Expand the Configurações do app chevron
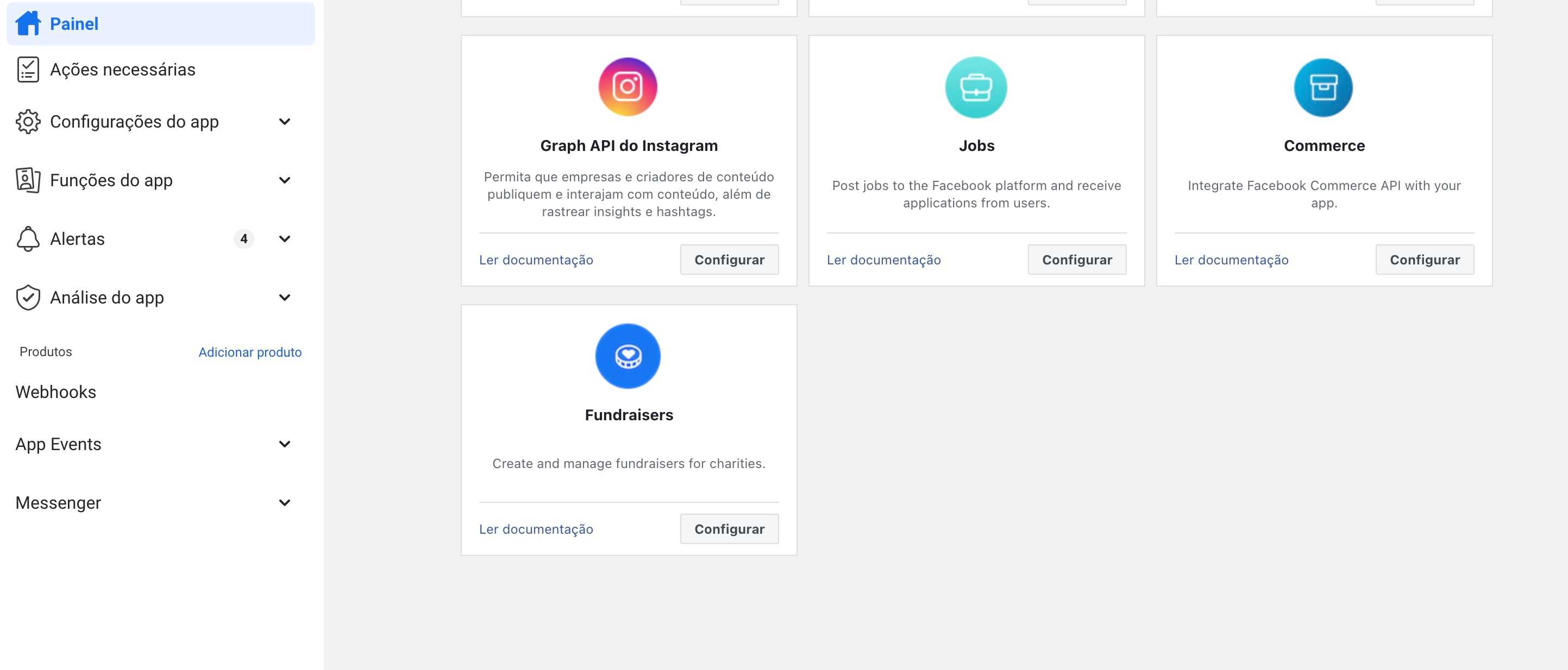The height and width of the screenshot is (670, 1568). (284, 122)
